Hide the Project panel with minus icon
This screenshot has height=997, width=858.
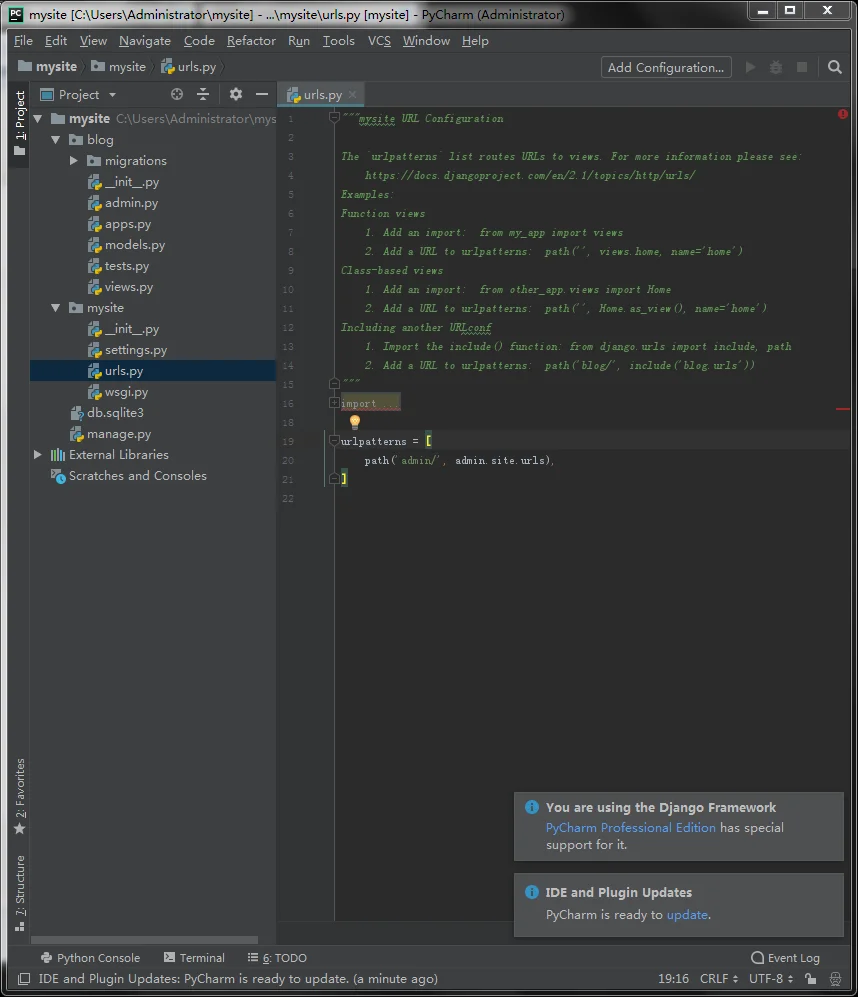pos(261,95)
